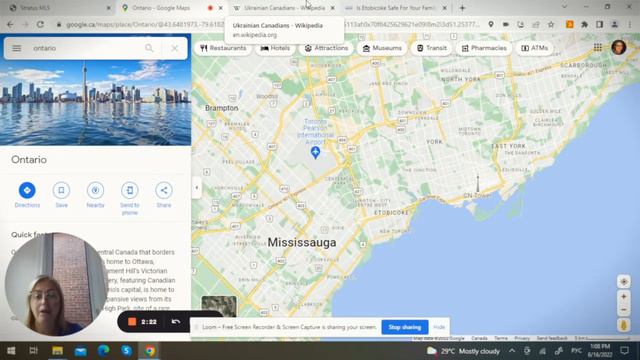Open the tab search dropdown arrow

point(564,7)
